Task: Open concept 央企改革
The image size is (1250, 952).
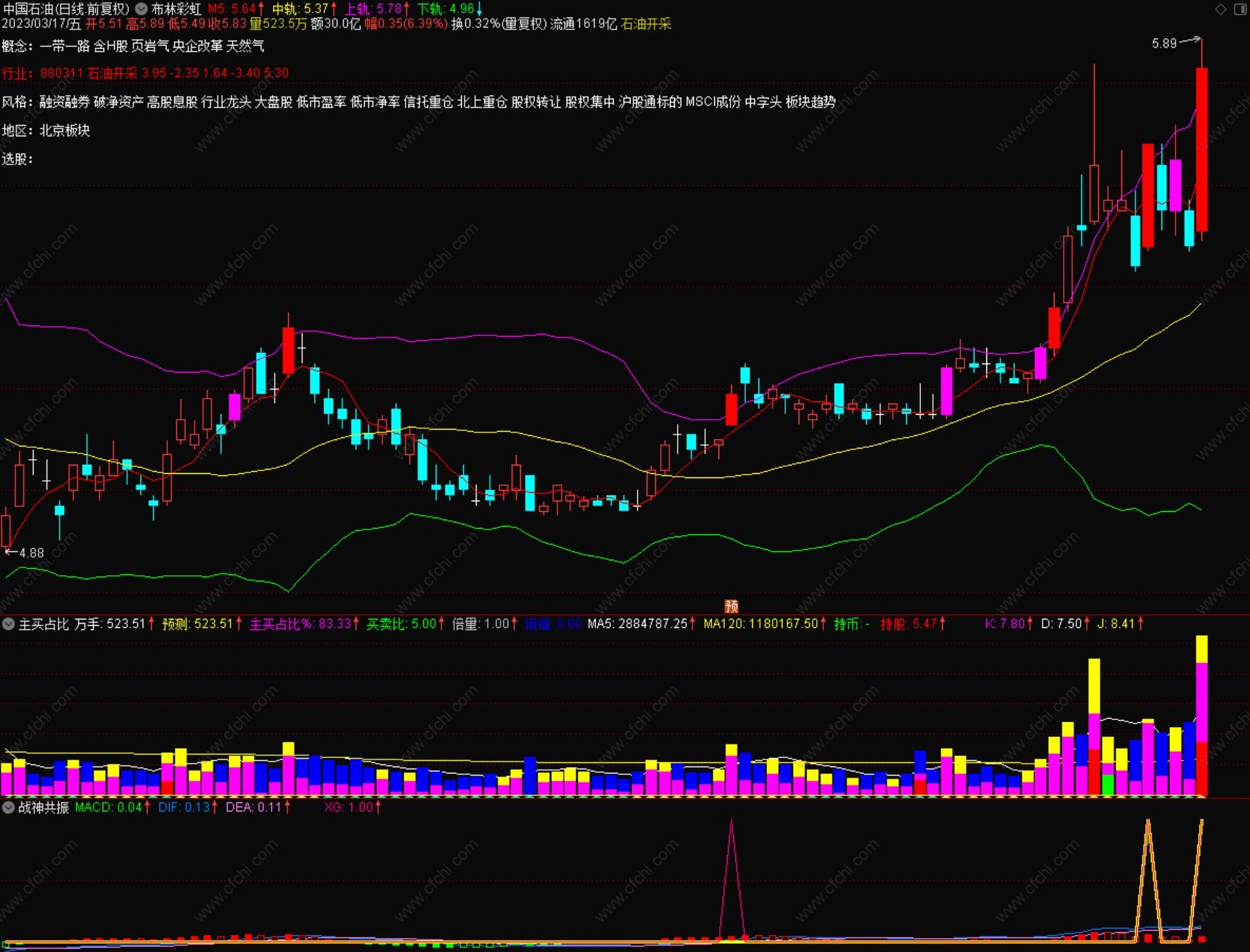Action: (x=198, y=46)
